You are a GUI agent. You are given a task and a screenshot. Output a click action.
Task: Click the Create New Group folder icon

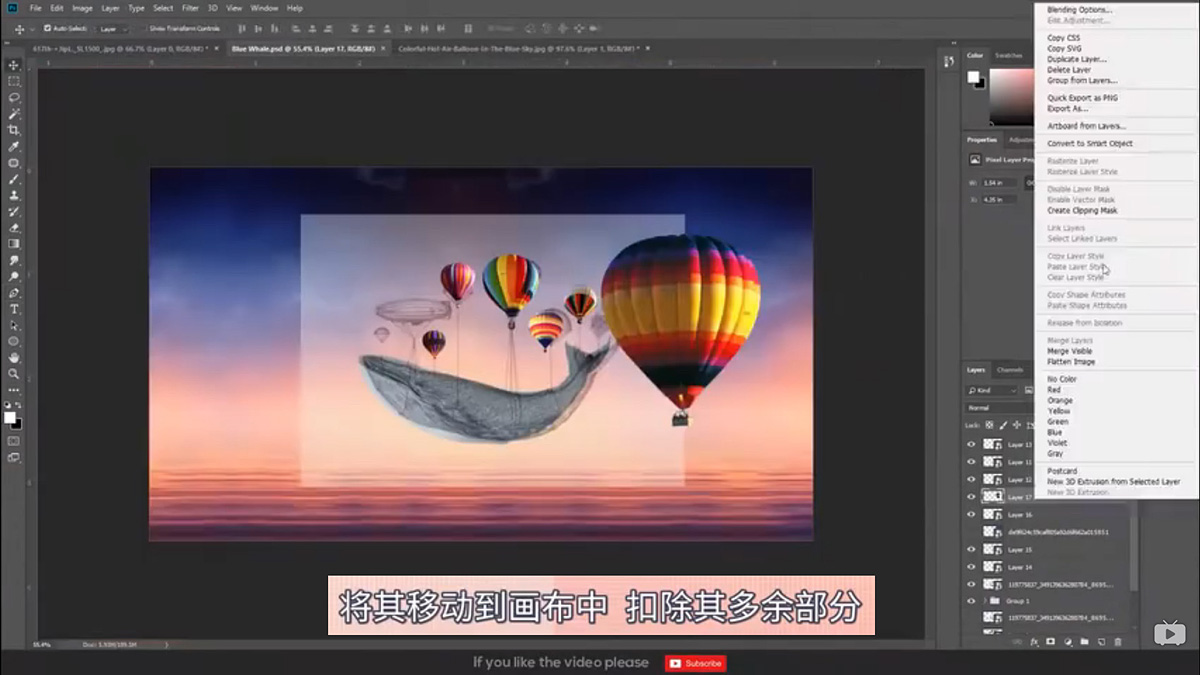pyautogui.click(x=1084, y=642)
